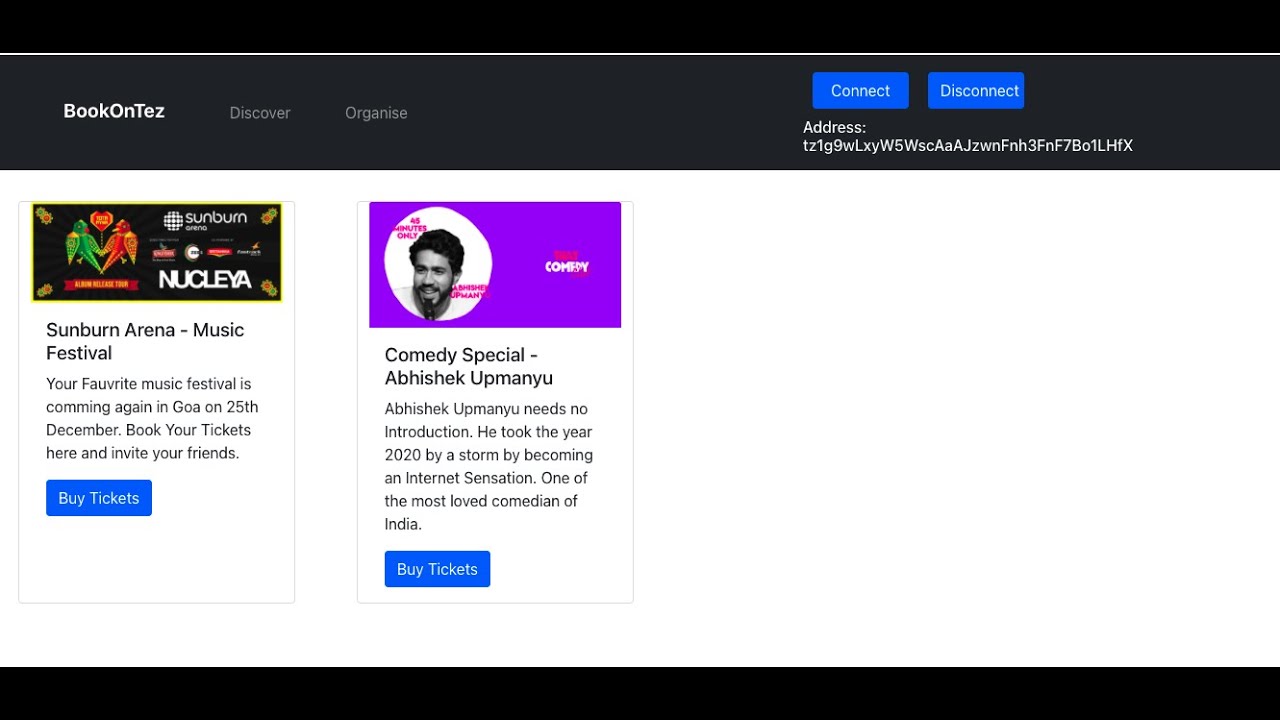Buy Tickets for Sunburn Arena festival
The width and height of the screenshot is (1280, 720).
pos(99,498)
